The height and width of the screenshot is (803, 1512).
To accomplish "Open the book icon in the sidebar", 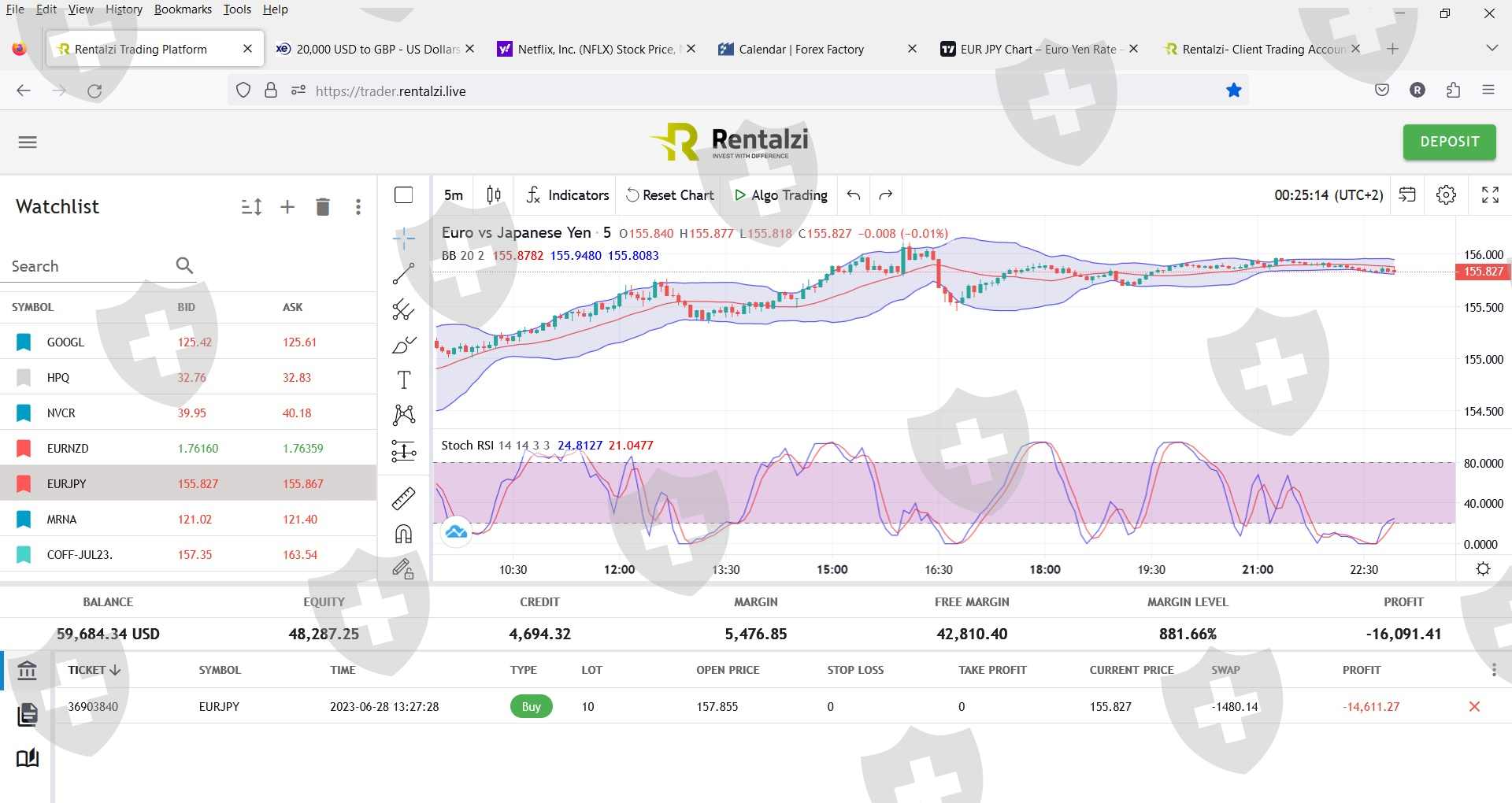I will 28,758.
